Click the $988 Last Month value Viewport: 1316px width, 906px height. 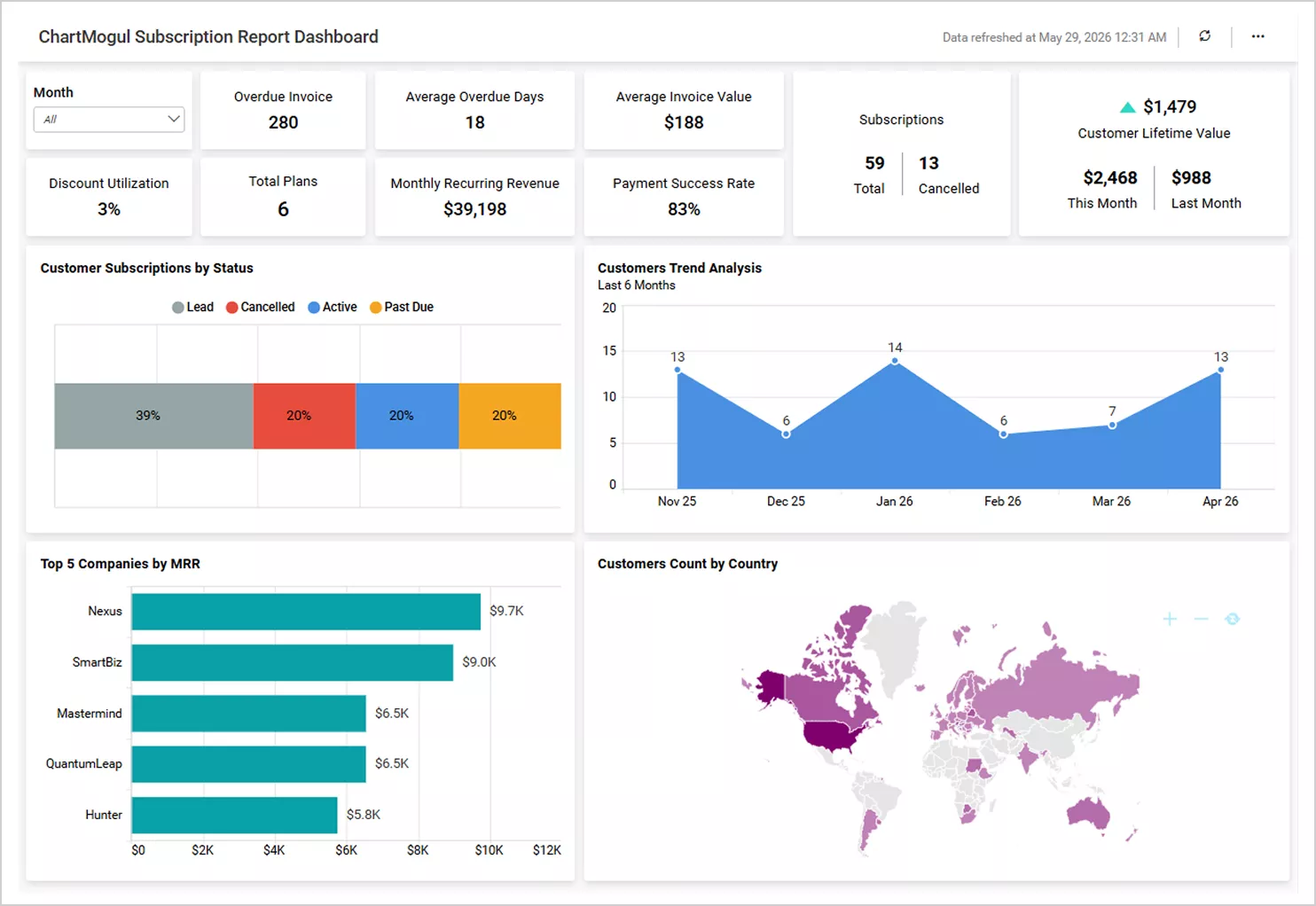click(x=1191, y=178)
